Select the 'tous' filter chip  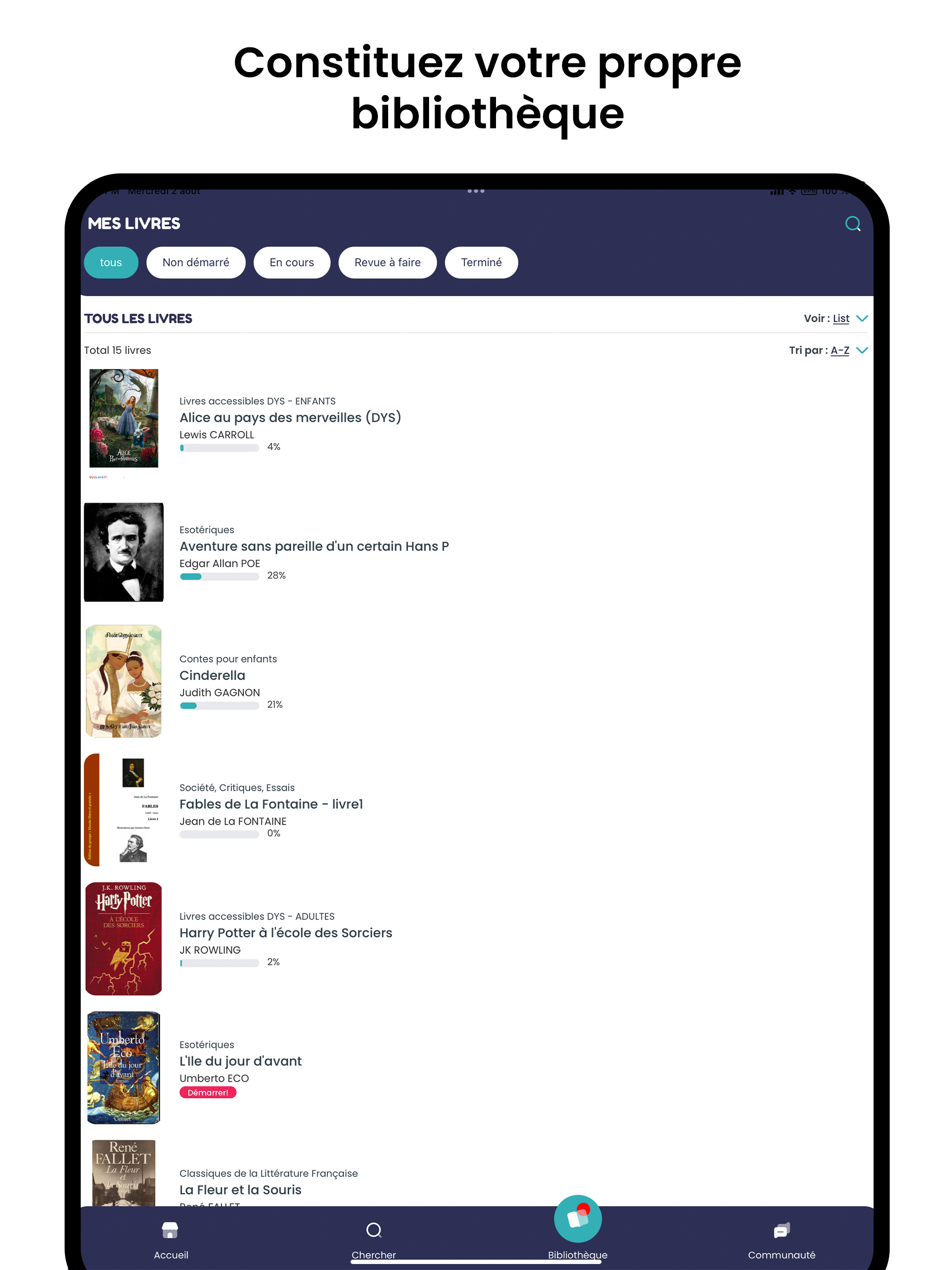111,262
